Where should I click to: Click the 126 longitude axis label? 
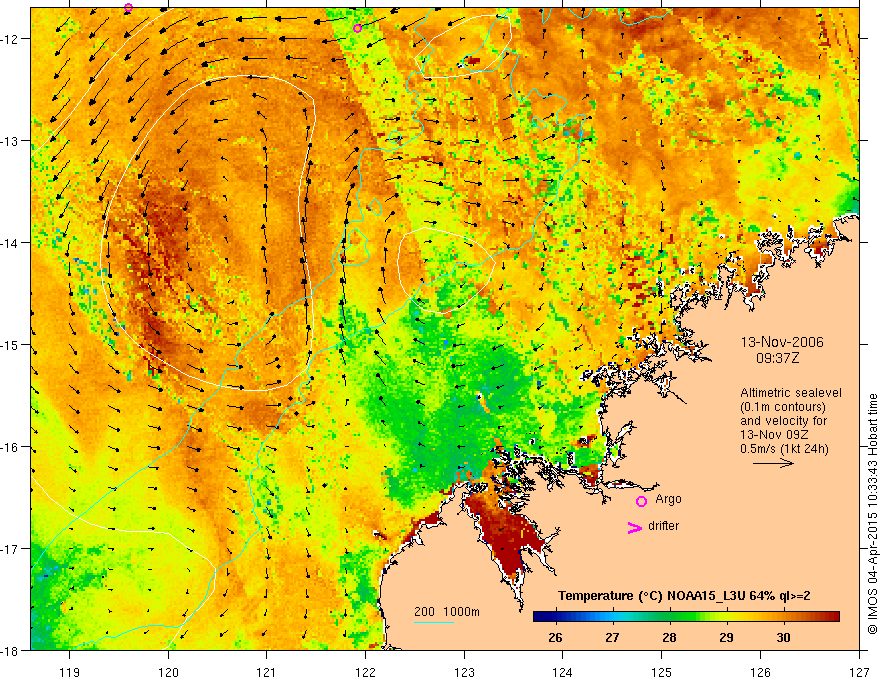pyautogui.click(x=760, y=672)
